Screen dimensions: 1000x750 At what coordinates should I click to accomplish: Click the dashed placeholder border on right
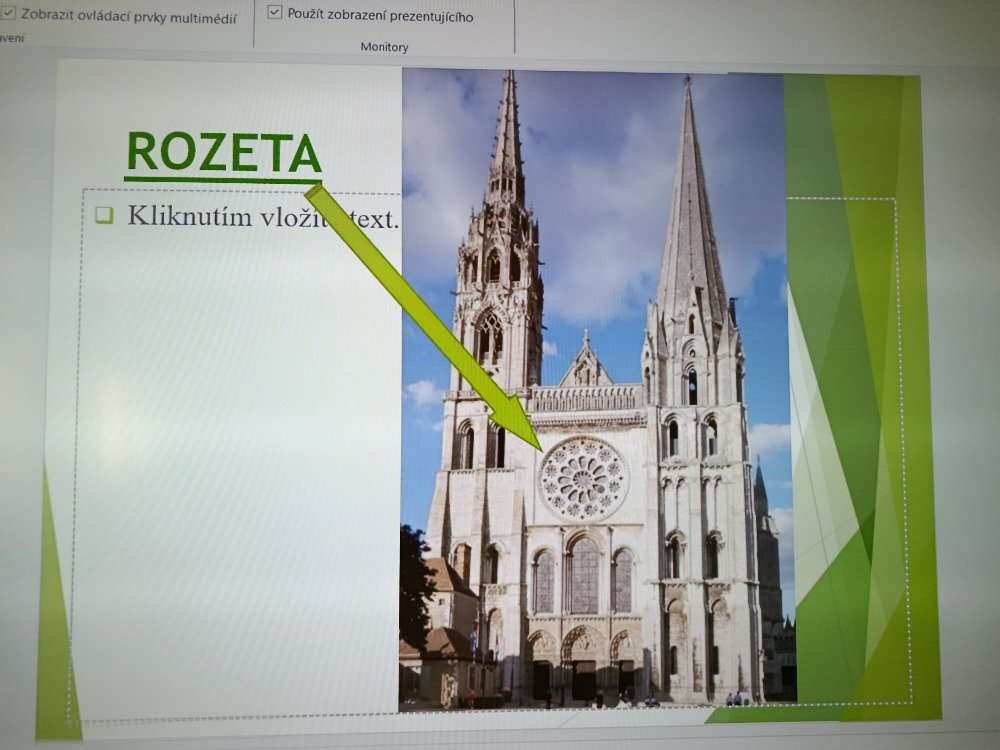click(897, 450)
